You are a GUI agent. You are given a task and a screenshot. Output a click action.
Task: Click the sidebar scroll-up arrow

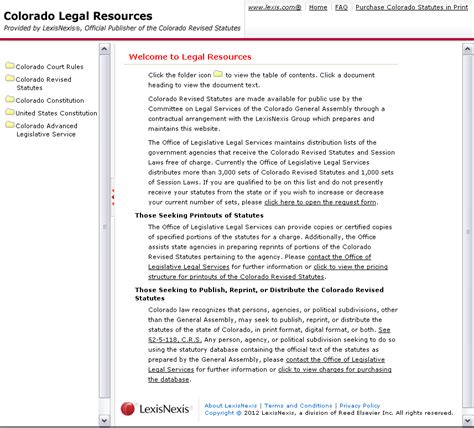point(104,49)
